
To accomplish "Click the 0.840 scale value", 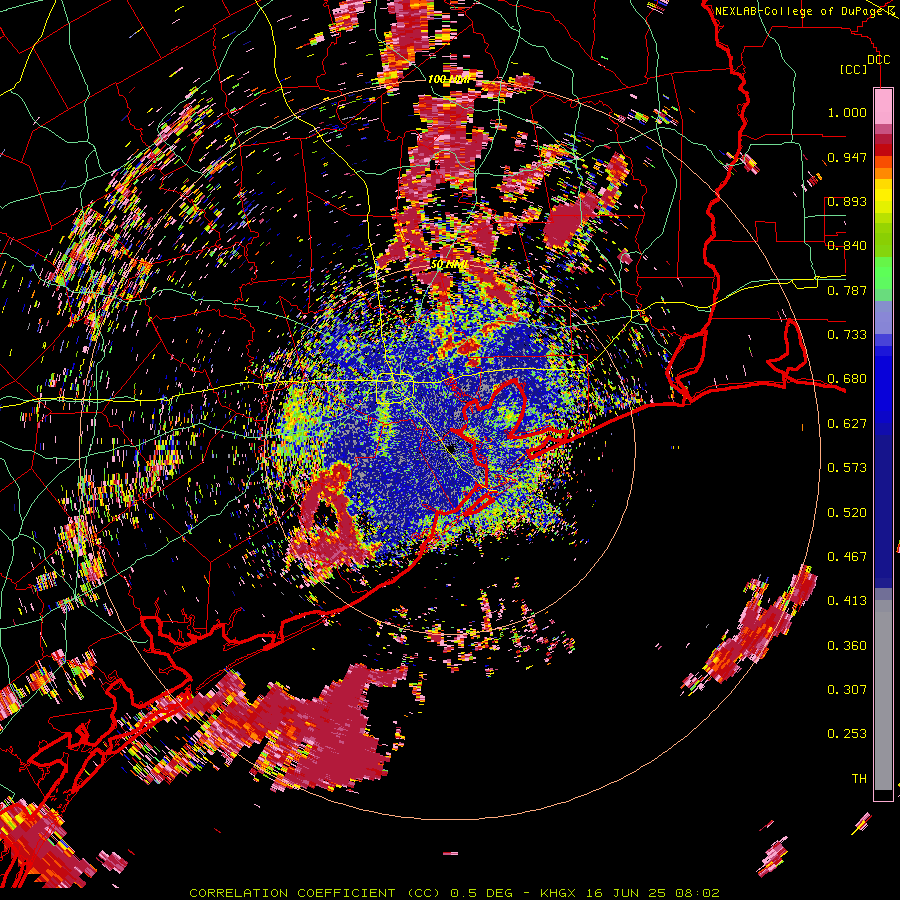I will click(x=847, y=246).
